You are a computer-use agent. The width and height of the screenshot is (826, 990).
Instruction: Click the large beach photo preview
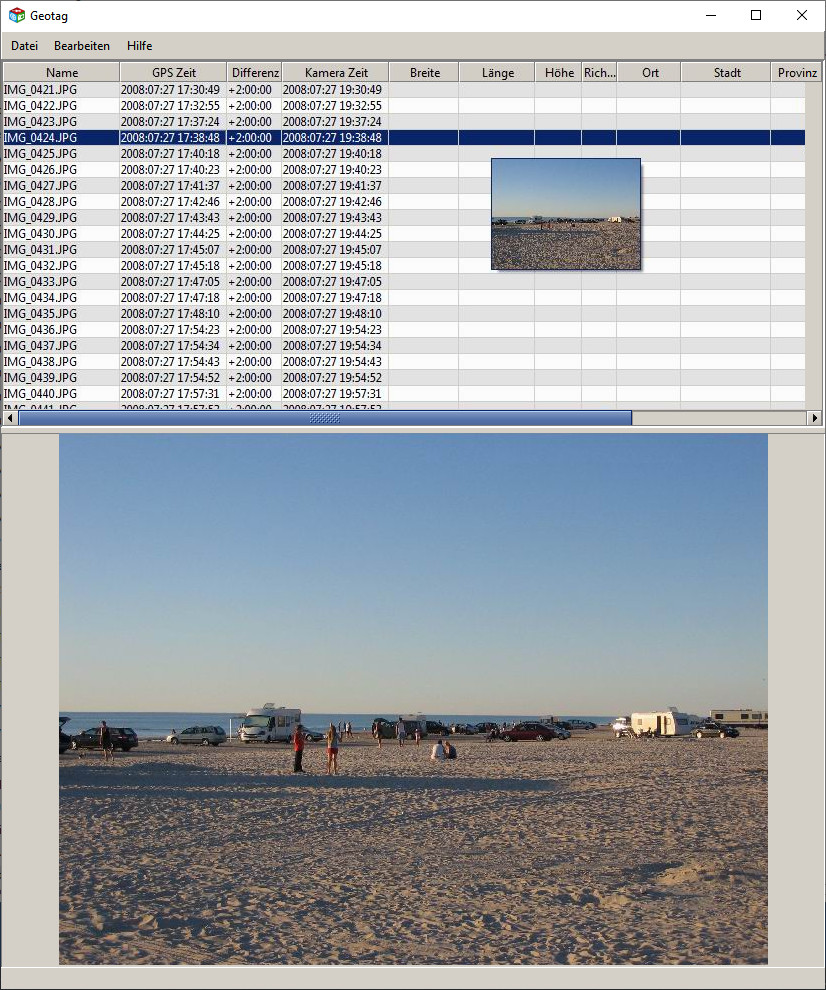click(413, 699)
